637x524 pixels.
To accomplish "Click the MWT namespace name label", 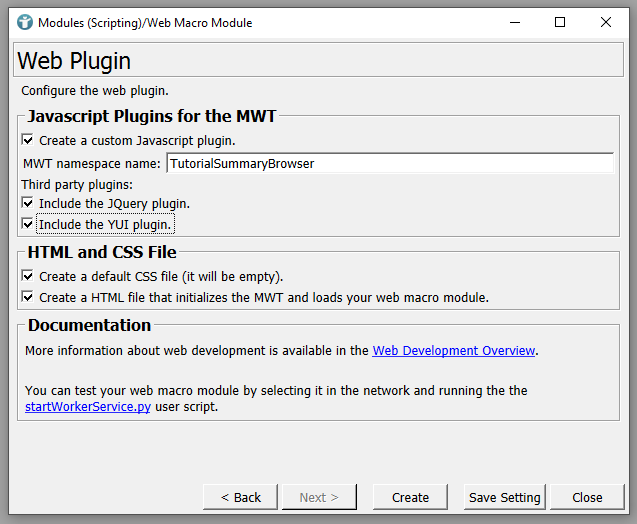I will click(91, 163).
